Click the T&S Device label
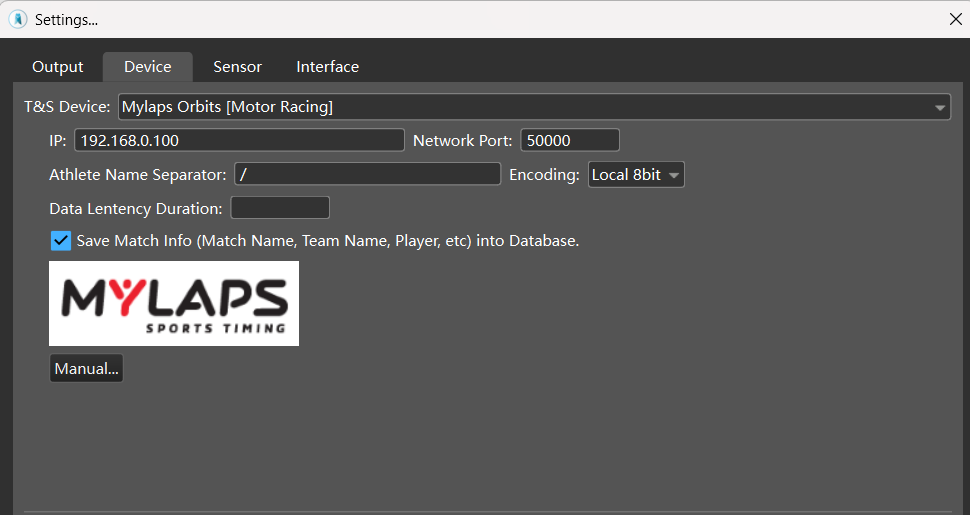Screen dimensions: 970x515 pyautogui.click(x=67, y=107)
